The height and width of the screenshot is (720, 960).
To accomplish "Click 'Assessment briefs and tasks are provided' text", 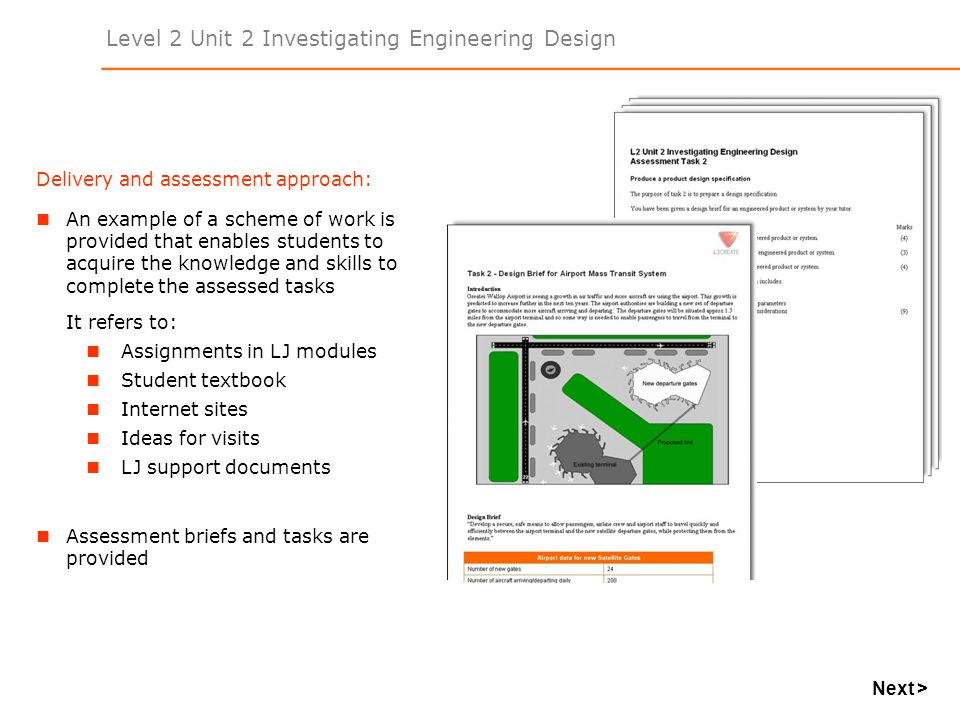I will [x=217, y=547].
